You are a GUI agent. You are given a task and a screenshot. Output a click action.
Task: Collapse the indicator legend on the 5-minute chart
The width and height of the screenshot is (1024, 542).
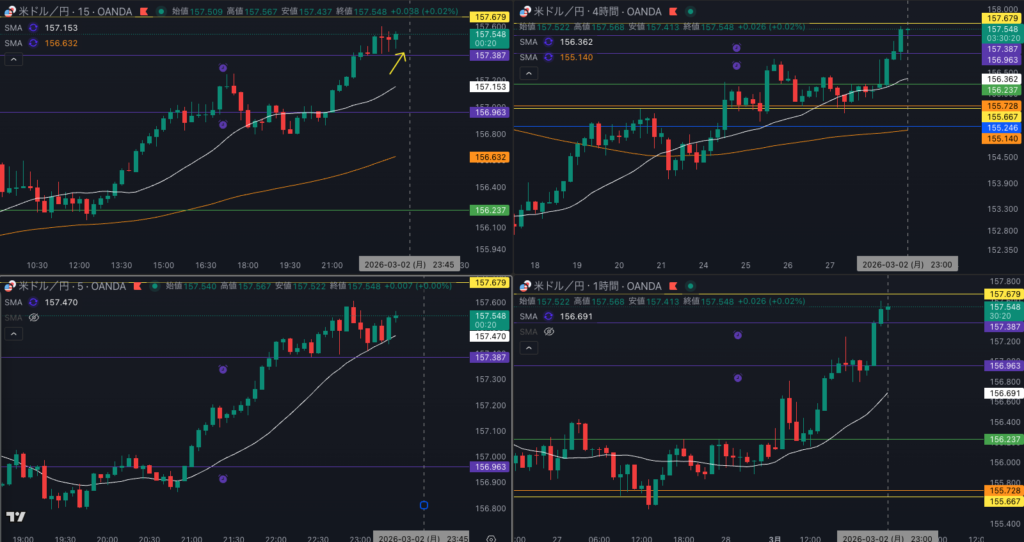[x=13, y=334]
